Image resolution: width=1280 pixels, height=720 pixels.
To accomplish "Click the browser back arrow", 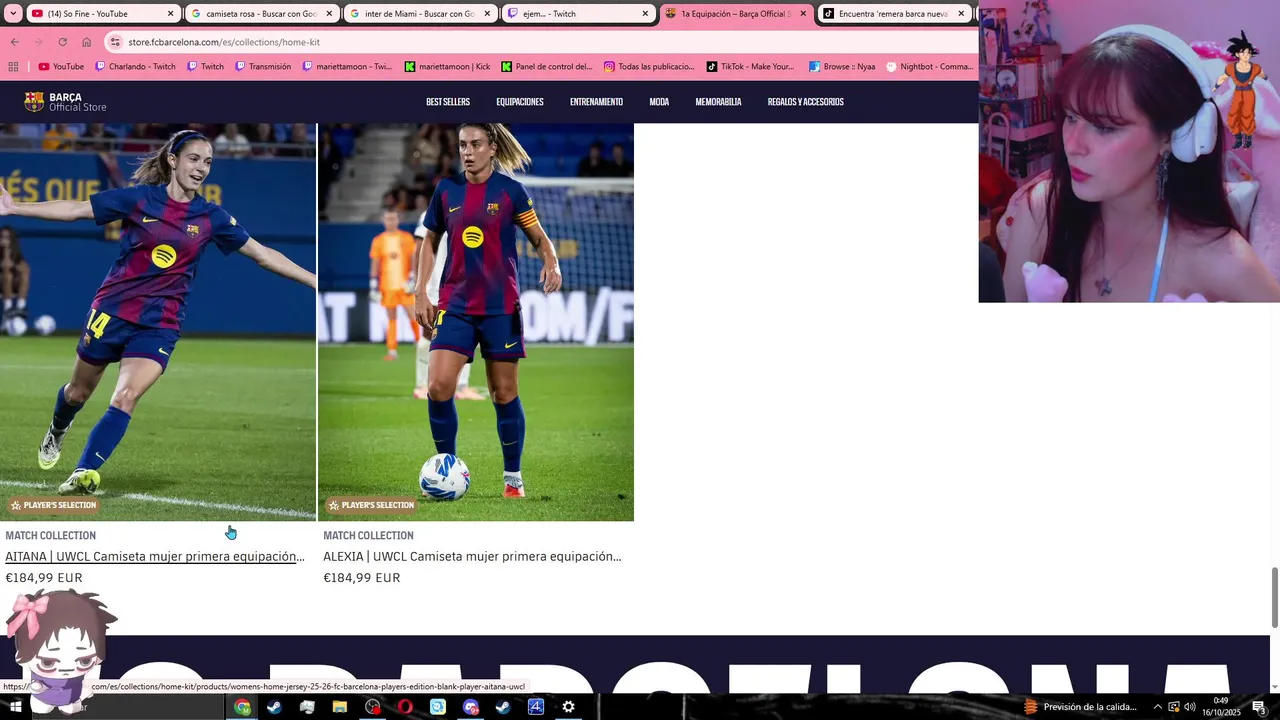I will point(14,42).
